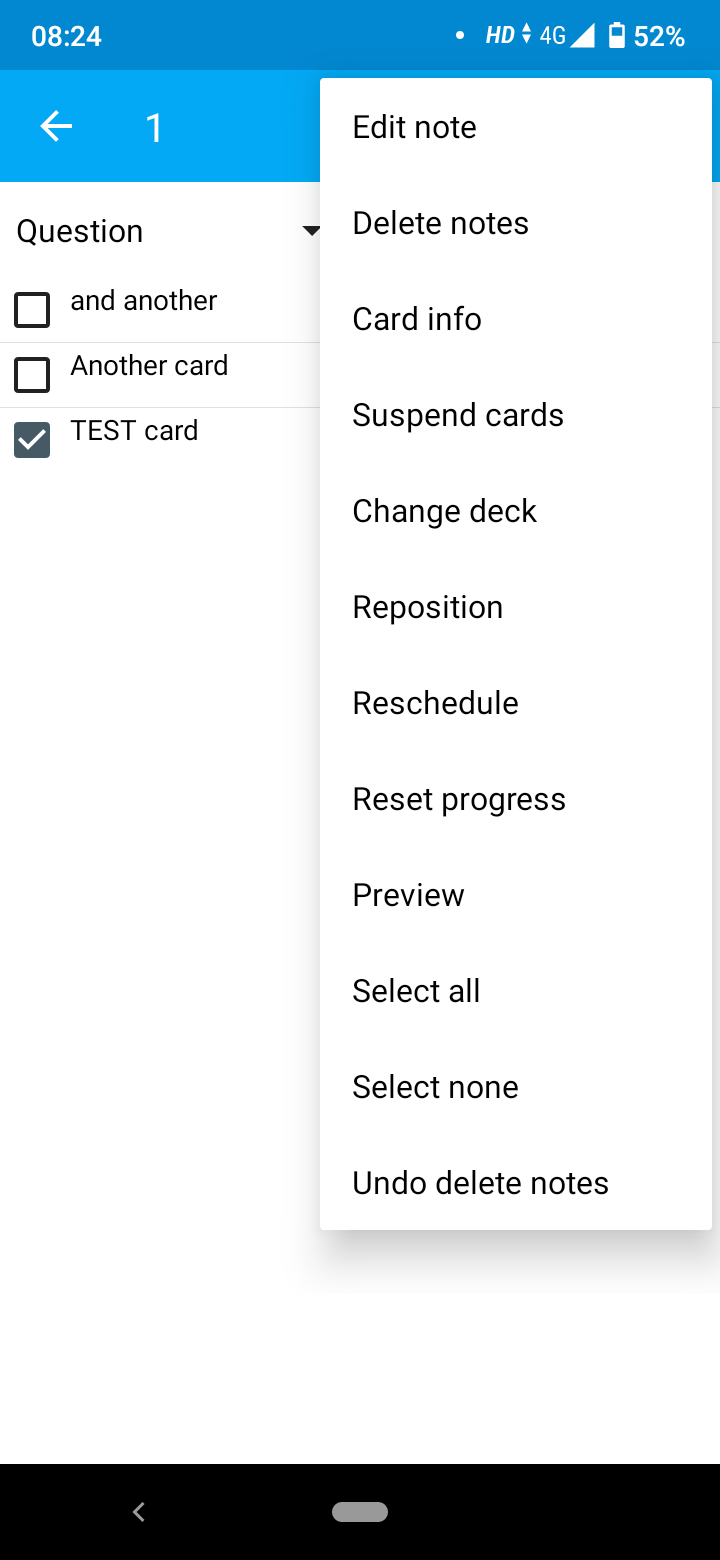
Task: Choose 'Delete notes' menu option
Action: coord(440,223)
